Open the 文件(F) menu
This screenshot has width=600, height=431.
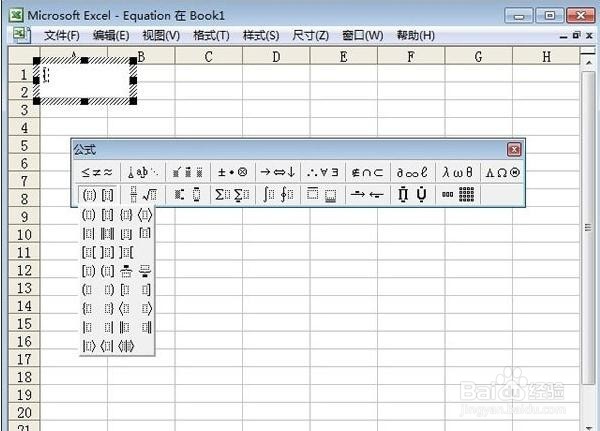click(62, 36)
